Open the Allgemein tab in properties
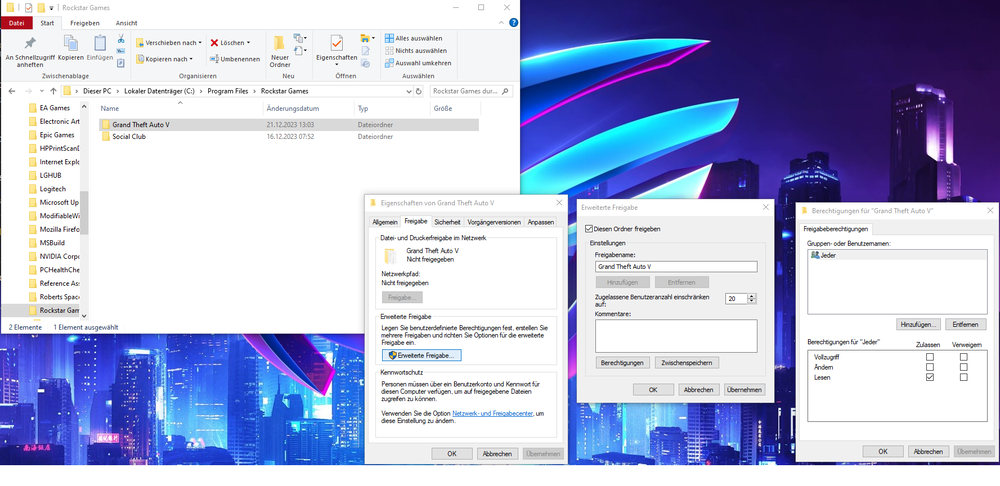The height and width of the screenshot is (486, 1000). point(385,222)
